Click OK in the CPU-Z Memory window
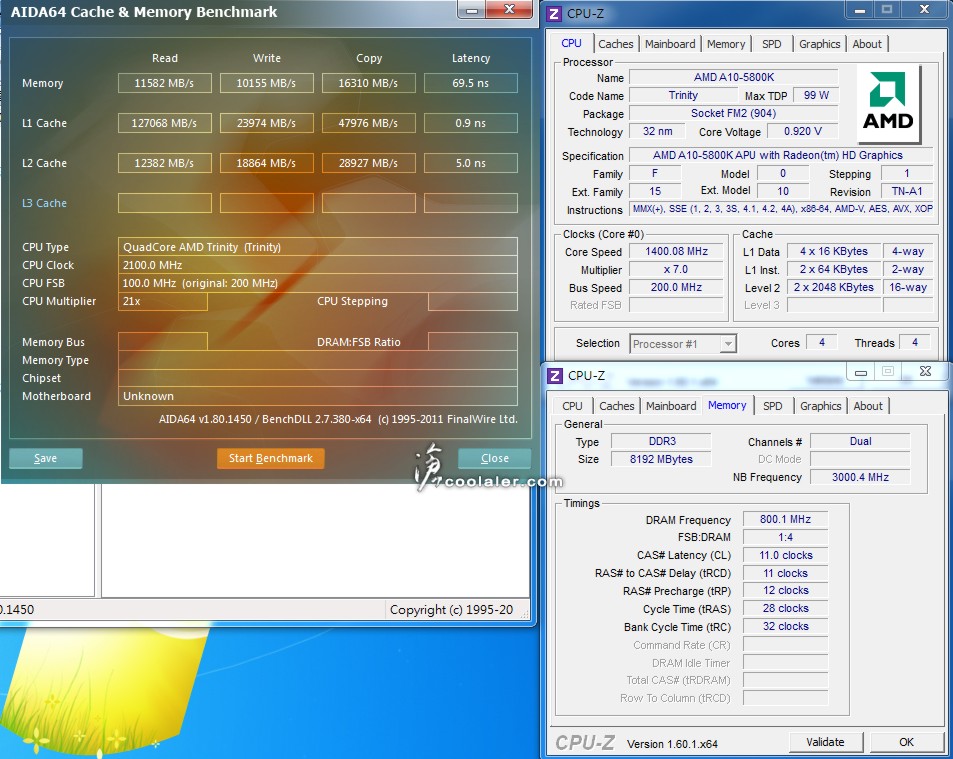This screenshot has width=953, height=759. (906, 742)
